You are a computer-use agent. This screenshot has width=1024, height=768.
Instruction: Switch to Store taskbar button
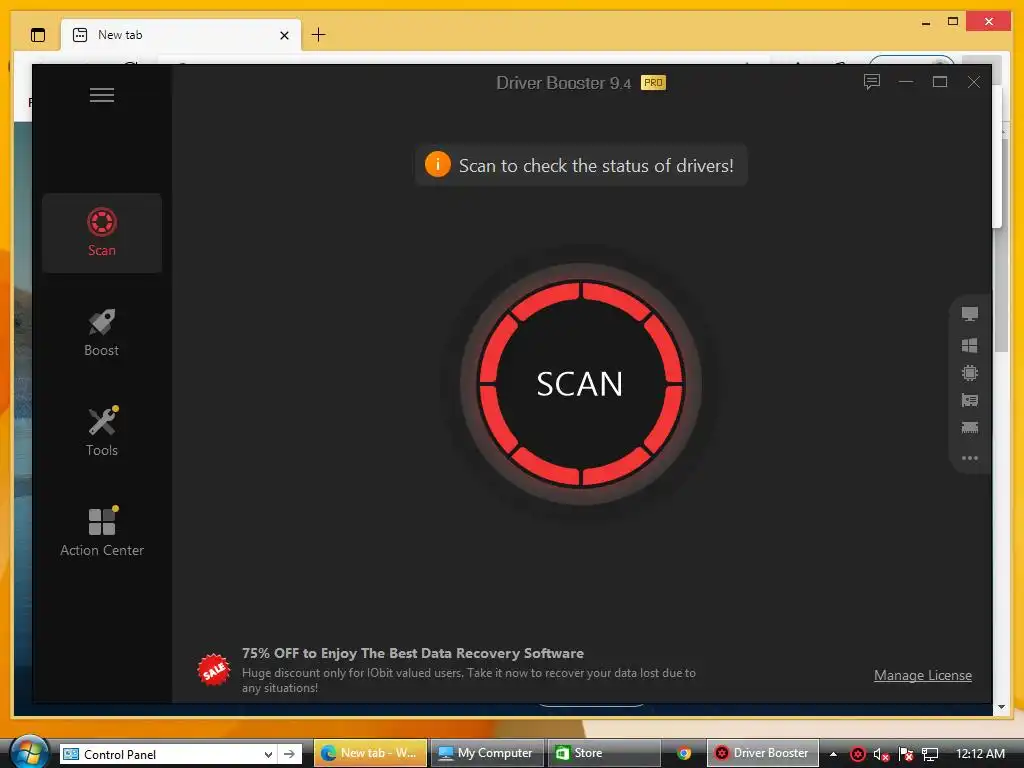[603, 753]
